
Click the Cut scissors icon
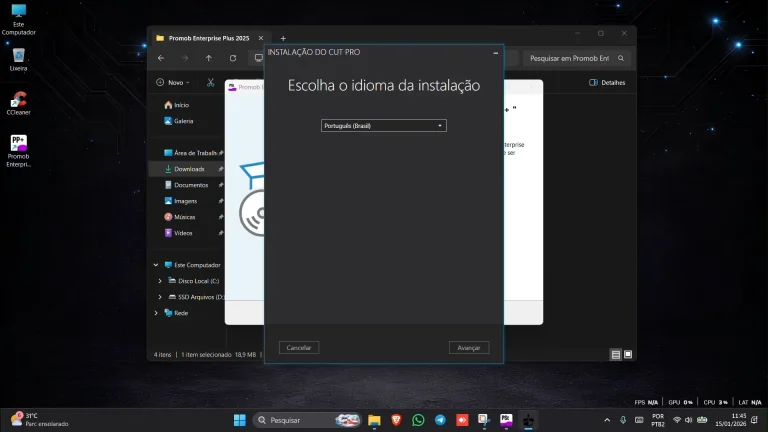211,82
